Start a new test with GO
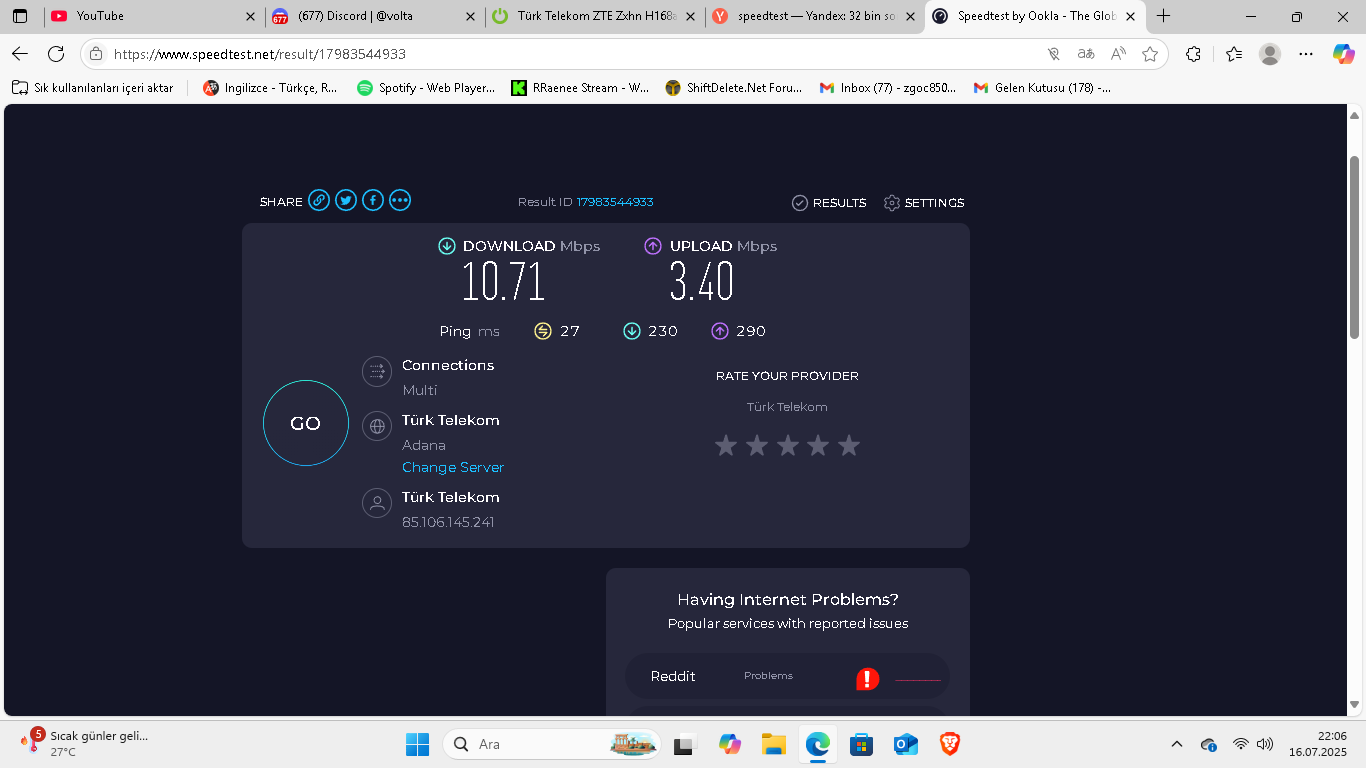The width and height of the screenshot is (1366, 768). (x=306, y=423)
